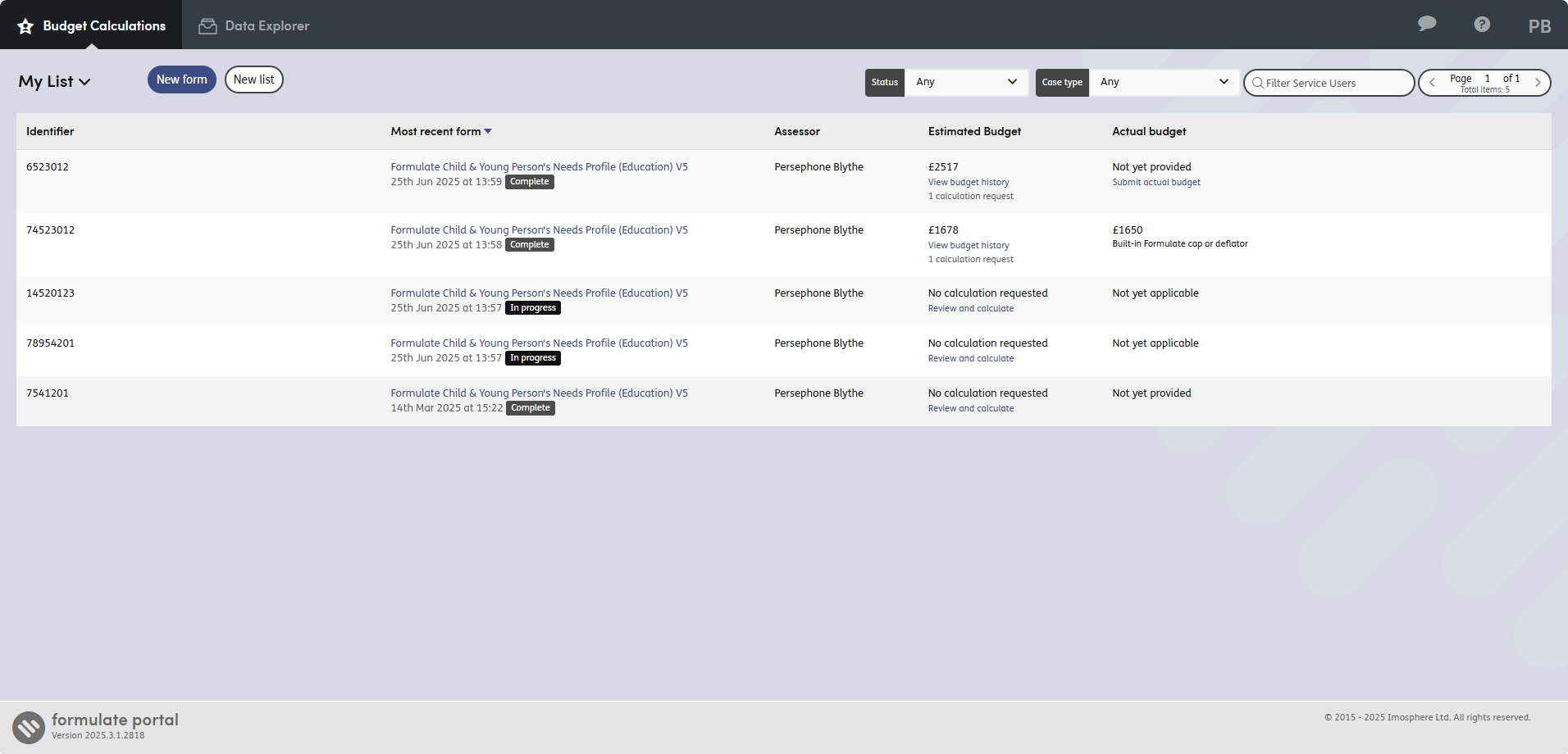Open 1 calculation request under £1678

pos(971,259)
